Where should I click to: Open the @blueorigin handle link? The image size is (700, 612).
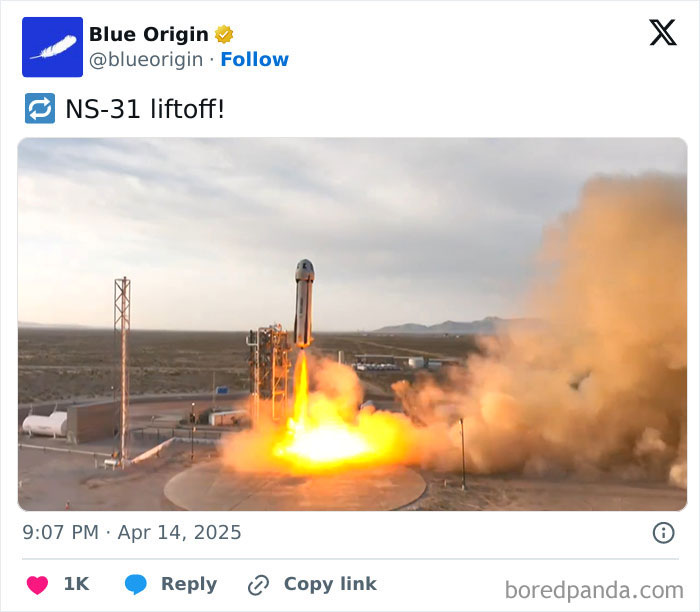(146, 60)
